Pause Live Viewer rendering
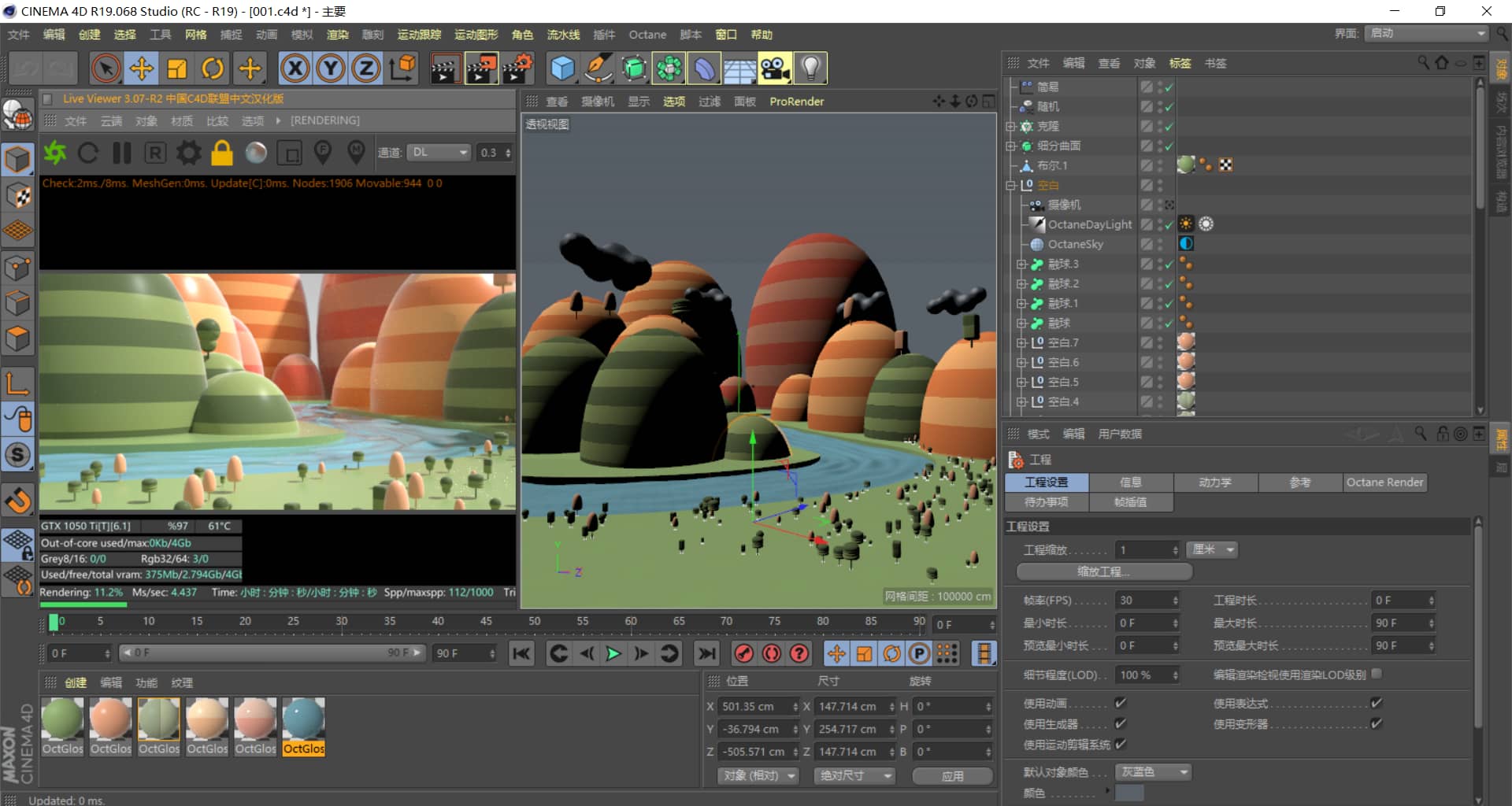Image resolution: width=1512 pixels, height=806 pixels. (x=122, y=153)
